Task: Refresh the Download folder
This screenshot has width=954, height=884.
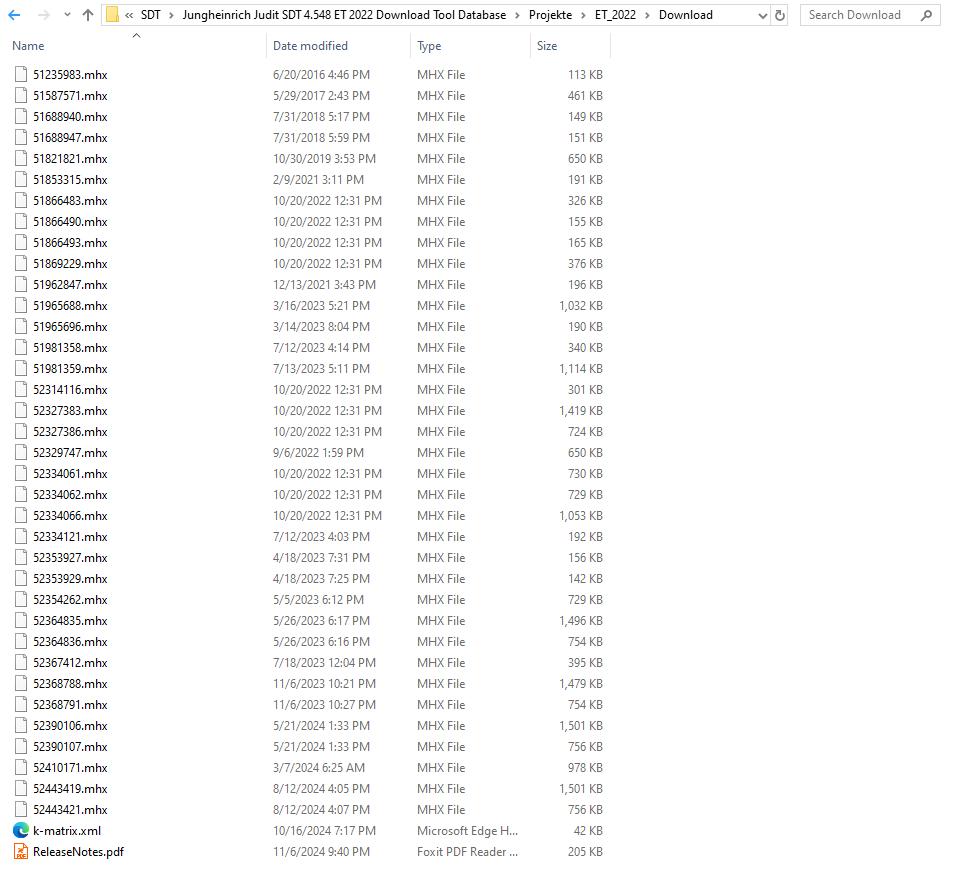Action: point(780,15)
